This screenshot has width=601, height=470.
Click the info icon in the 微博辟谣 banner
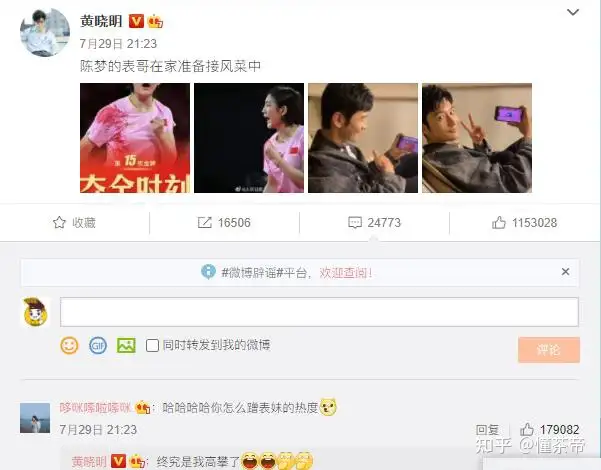click(208, 272)
